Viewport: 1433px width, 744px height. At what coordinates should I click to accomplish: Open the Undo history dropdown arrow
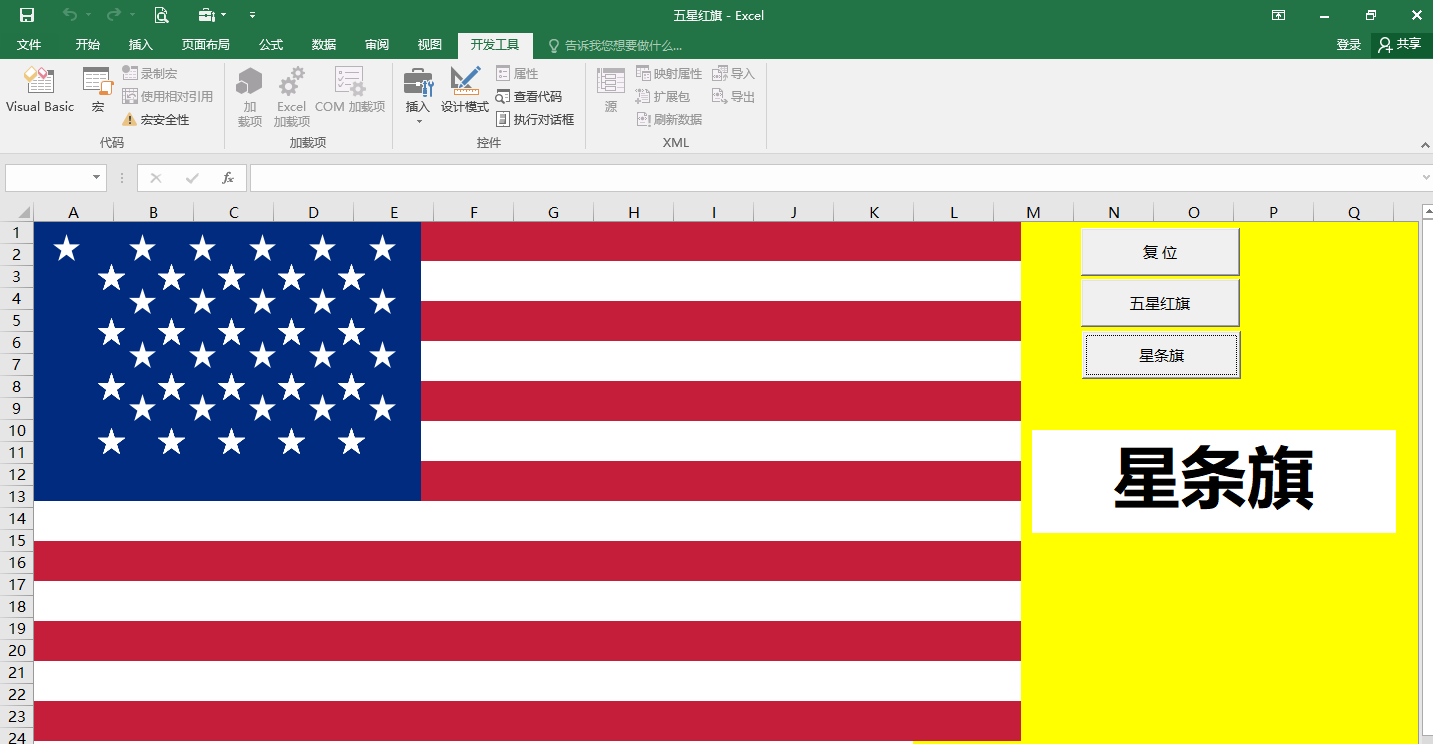[x=88, y=15]
